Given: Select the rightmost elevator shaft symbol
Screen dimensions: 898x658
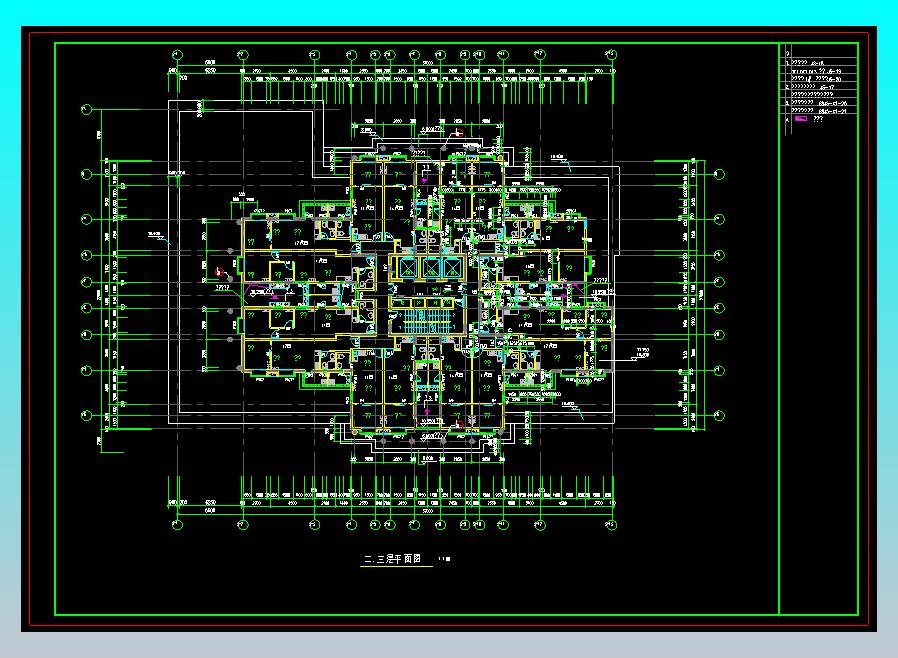Looking at the screenshot, I should [452, 268].
